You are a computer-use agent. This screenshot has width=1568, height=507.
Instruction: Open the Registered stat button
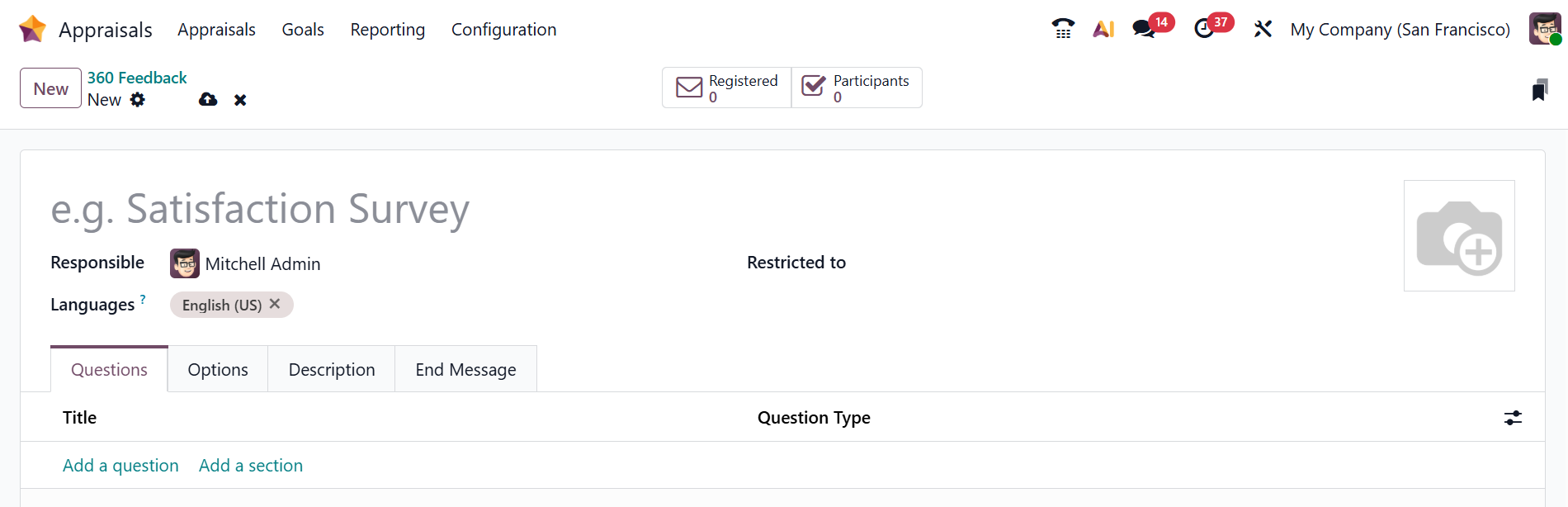[726, 88]
